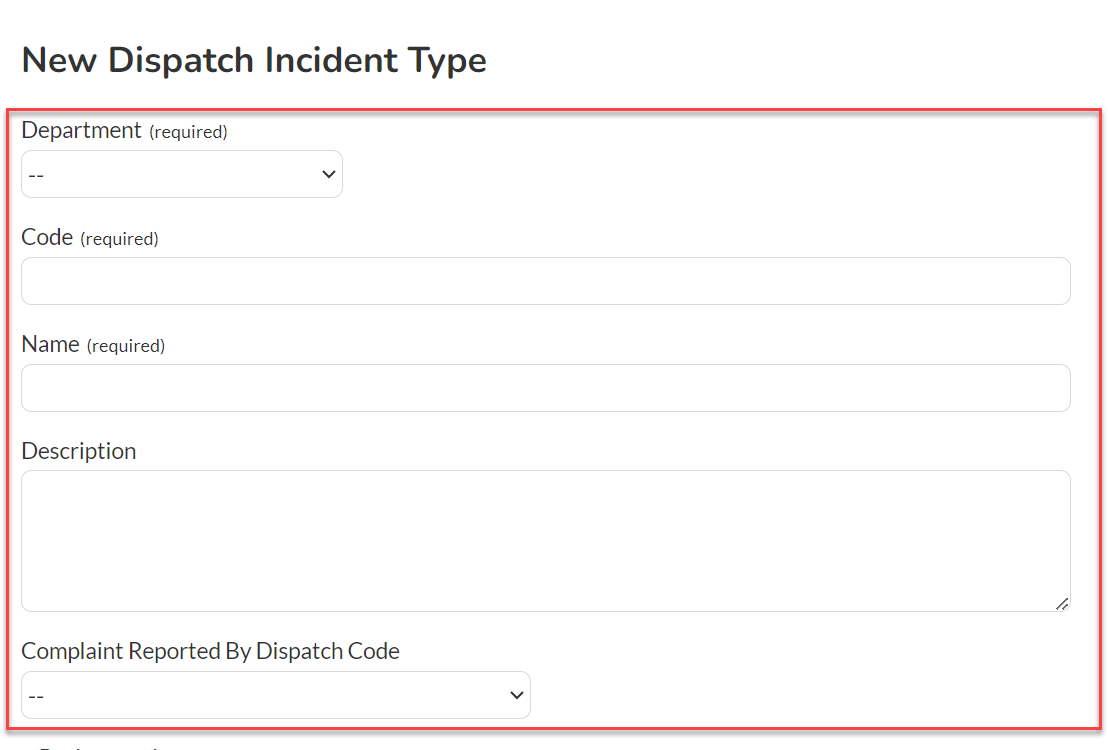Click the Complaint Reported By Dispatch Code label

coord(210,650)
